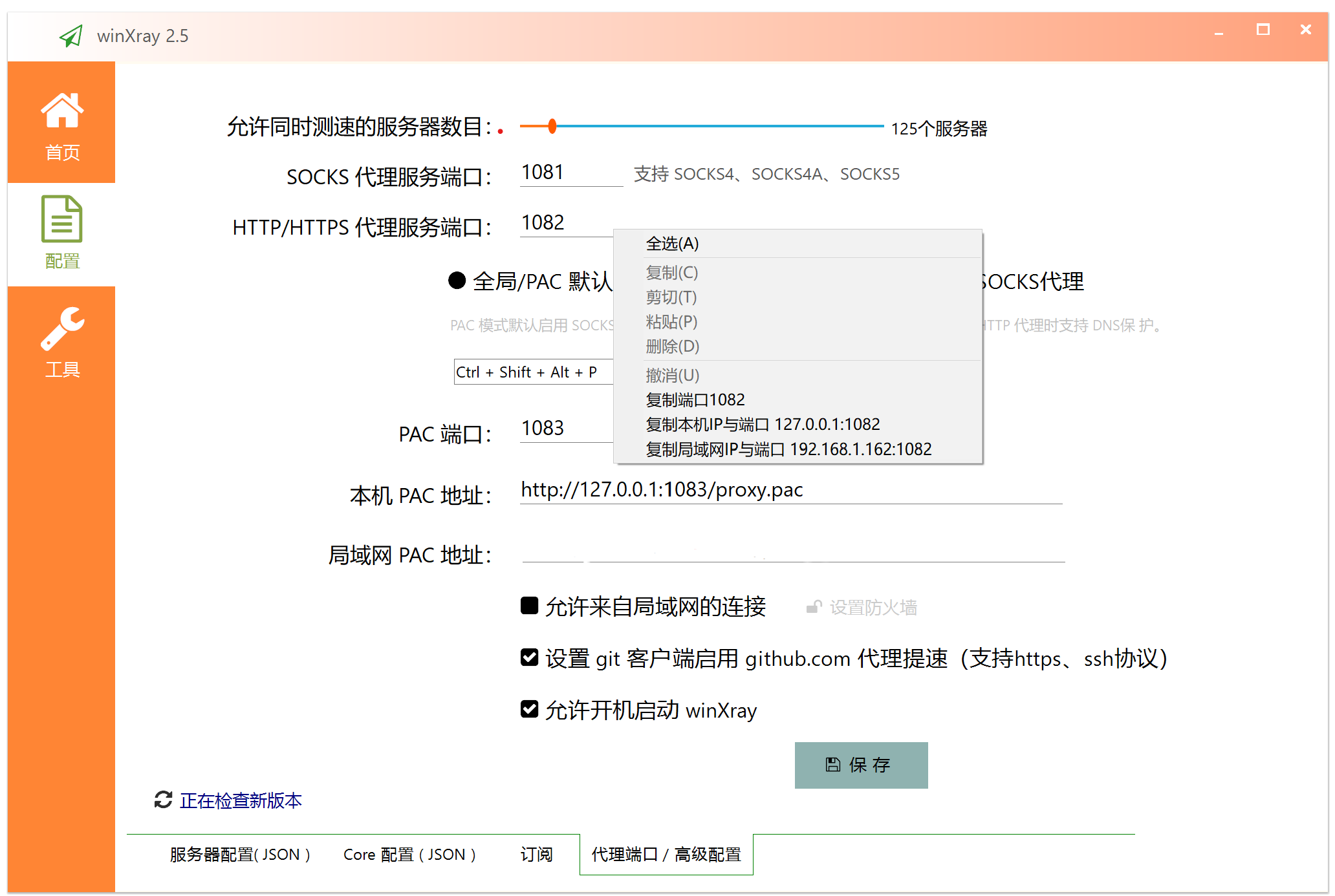
Task: Minimize the winXray window
Action: 1219,31
